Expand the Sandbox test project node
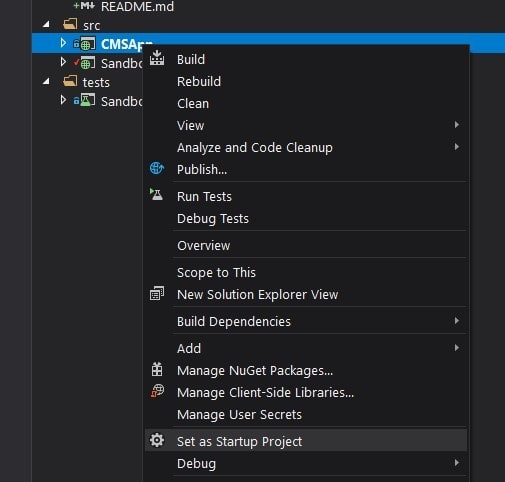This screenshot has height=482, width=505. tap(63, 100)
